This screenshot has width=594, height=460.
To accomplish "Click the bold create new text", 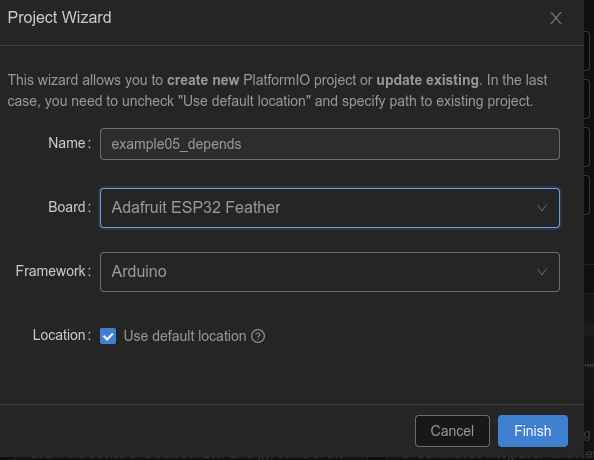I will click(203, 80).
